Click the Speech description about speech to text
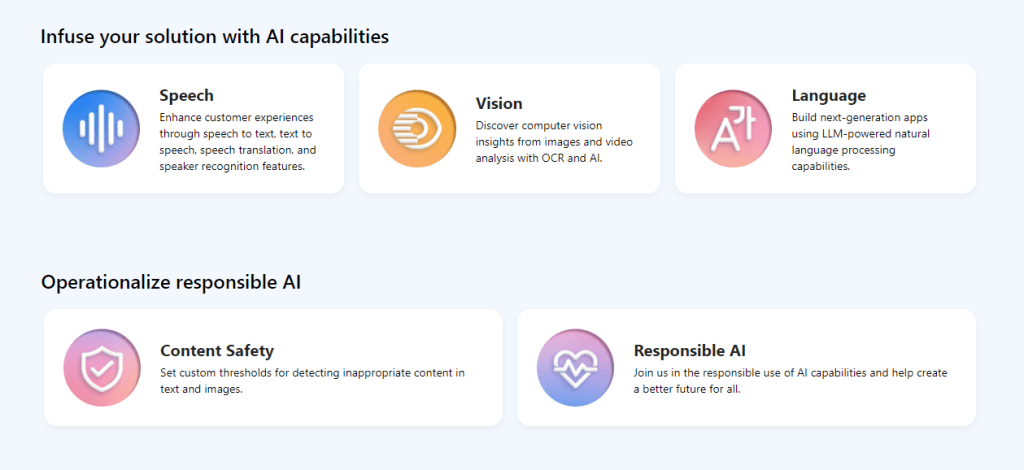The width and height of the screenshot is (1024, 470). tap(238, 141)
